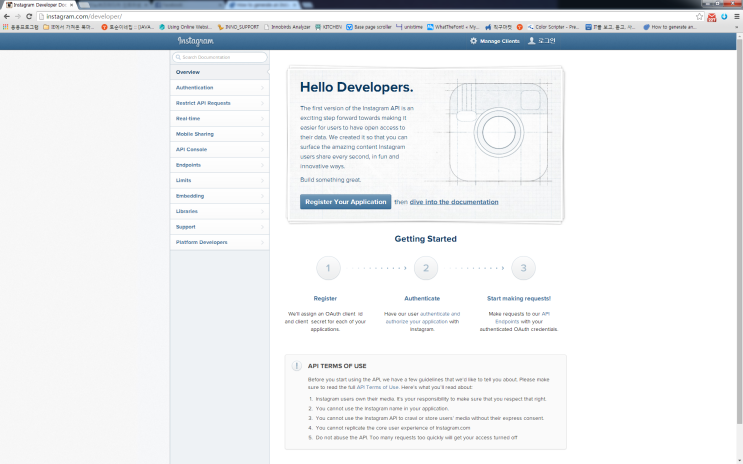Close the Instagram Developer tab
This screenshot has width=743, height=464.
[x=72, y=5]
